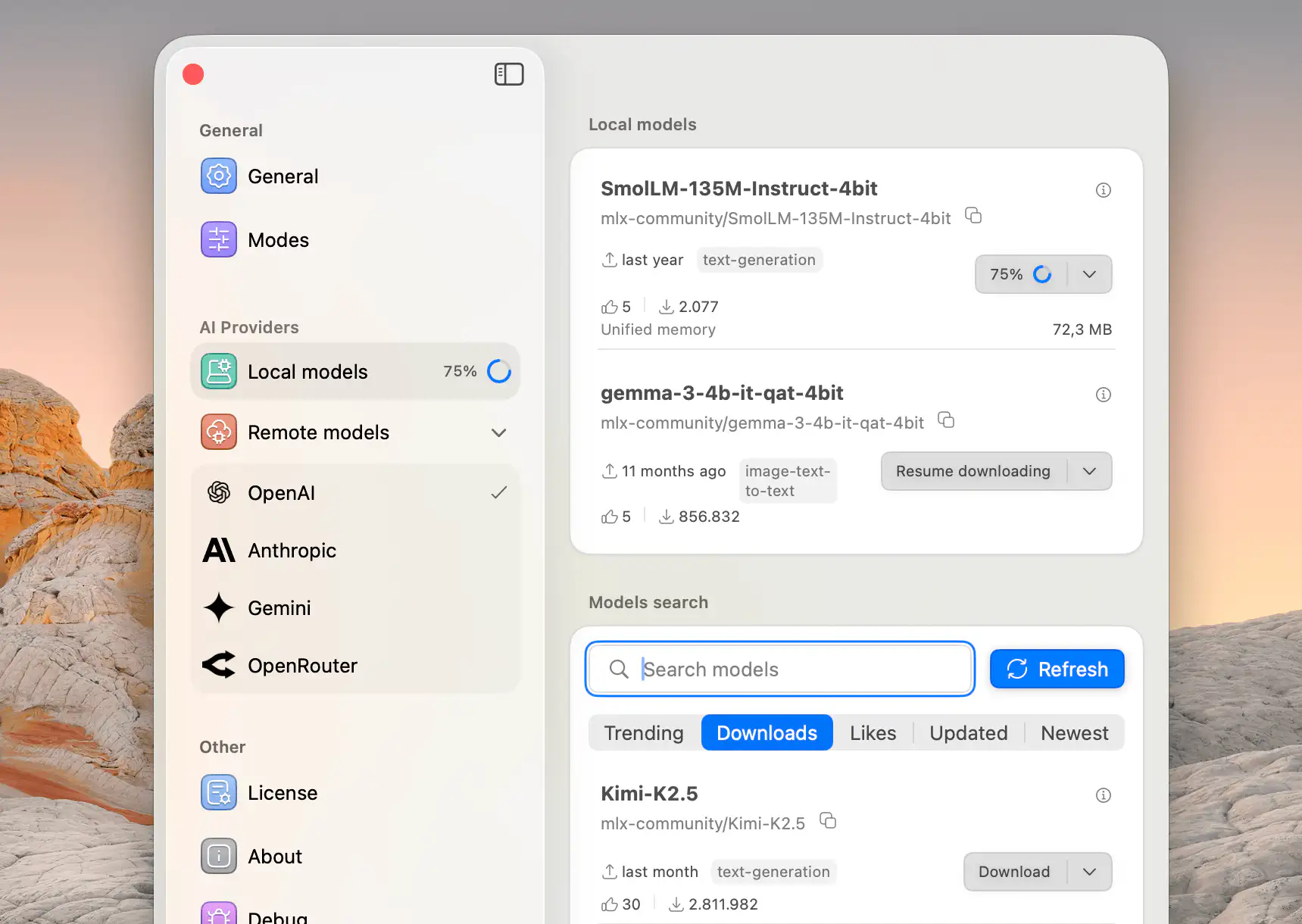
Task: Open the Modes sliders icon
Action: [219, 239]
